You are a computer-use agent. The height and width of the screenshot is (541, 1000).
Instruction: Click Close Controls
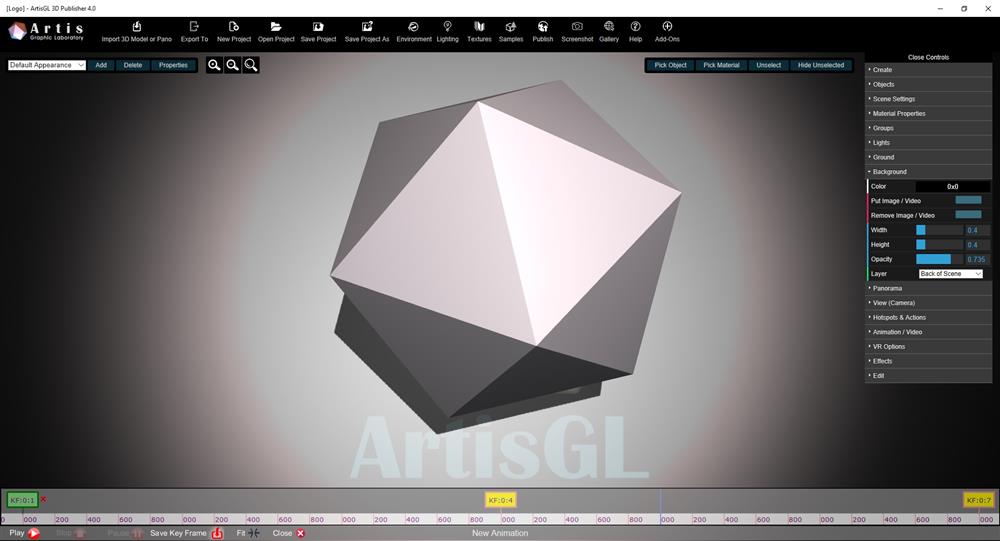coord(928,57)
